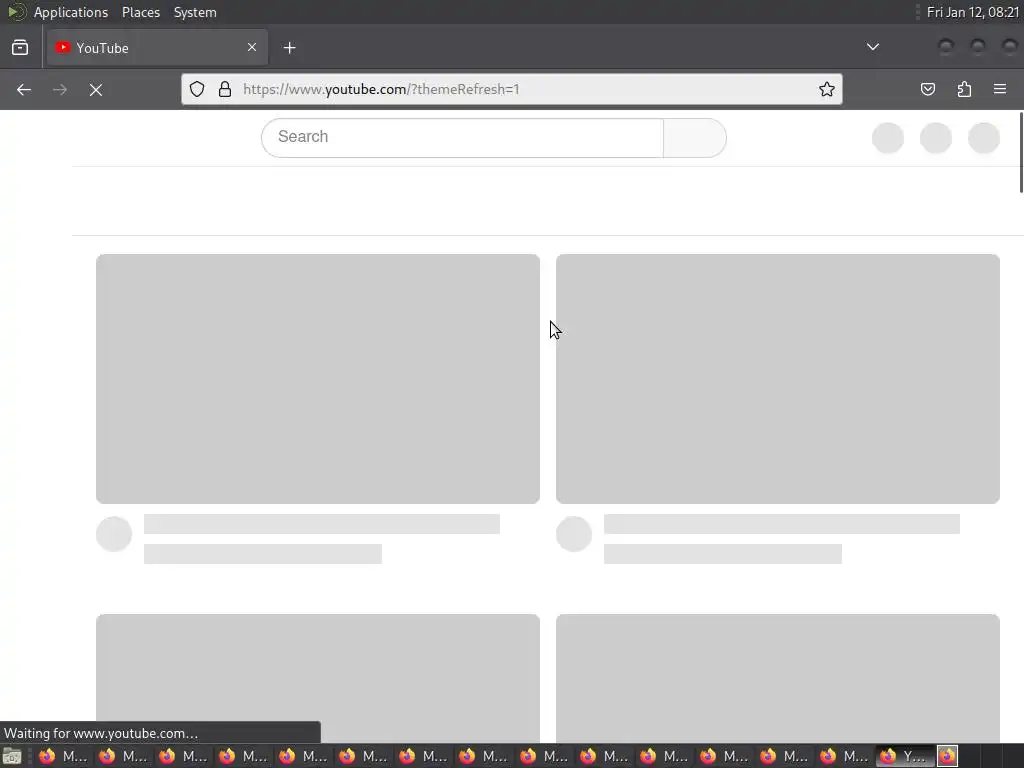Bookmark this page with the star
The image size is (1024, 768).
[827, 89]
